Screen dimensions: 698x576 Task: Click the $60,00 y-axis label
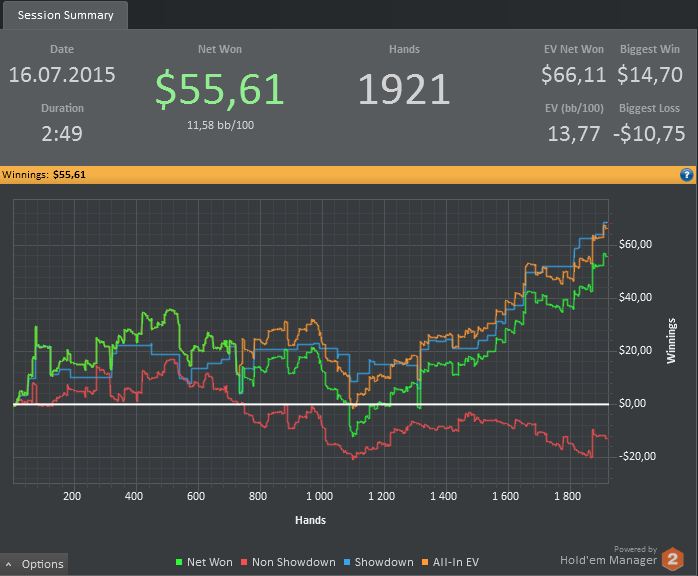point(635,244)
